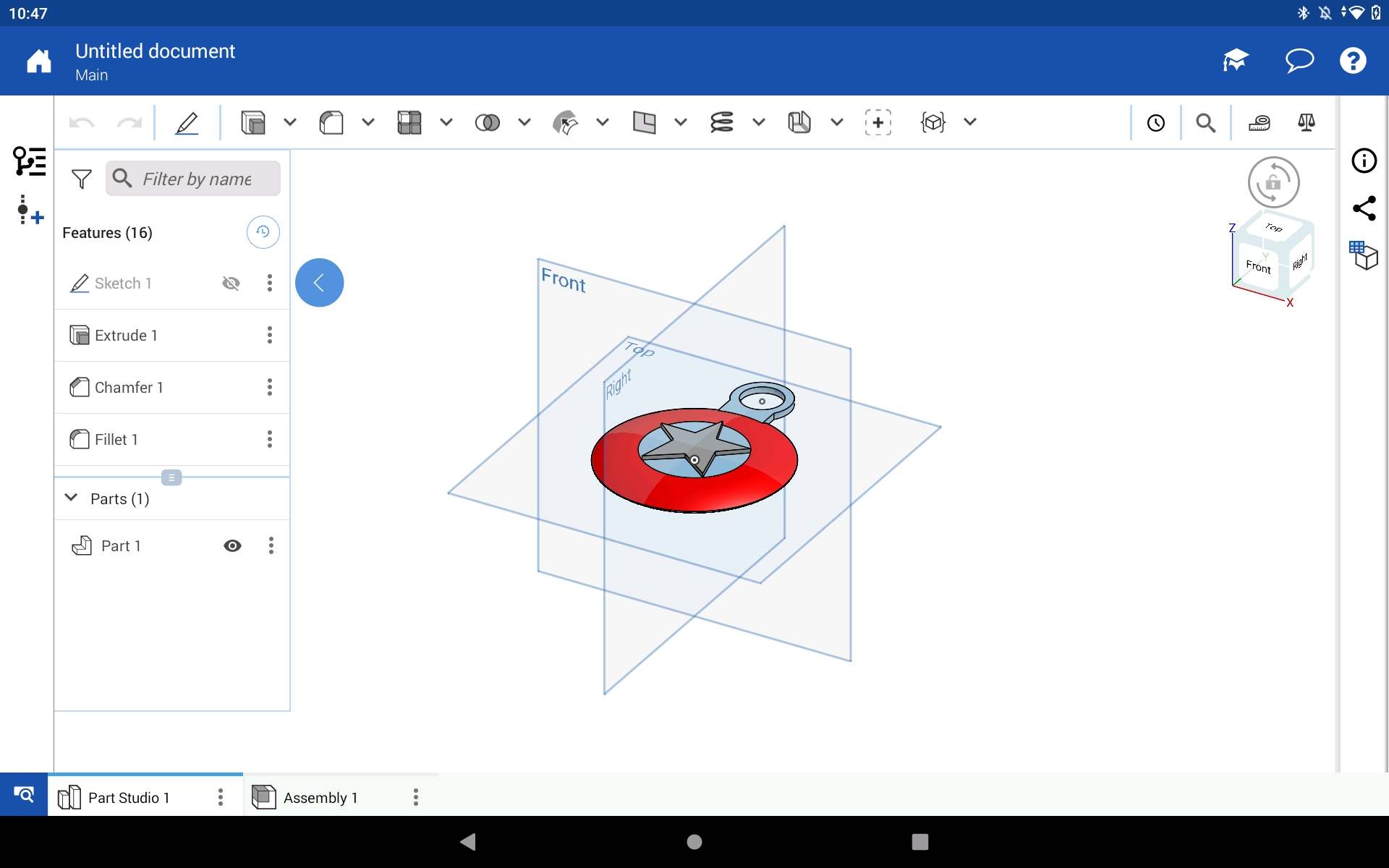The width and height of the screenshot is (1389, 868).
Task: Open configuration table panel icon
Action: (1364, 256)
